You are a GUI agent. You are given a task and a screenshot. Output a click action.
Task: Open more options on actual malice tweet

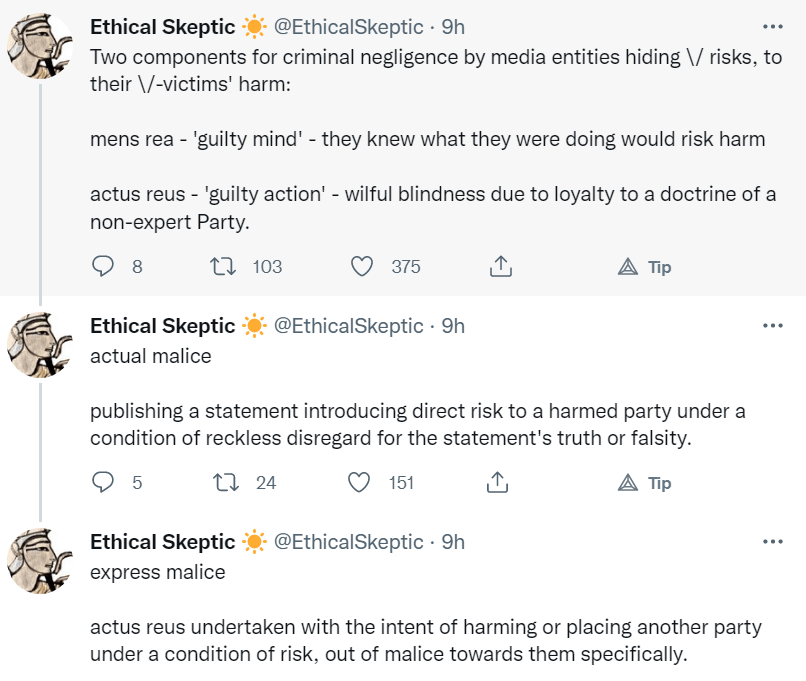click(x=773, y=326)
